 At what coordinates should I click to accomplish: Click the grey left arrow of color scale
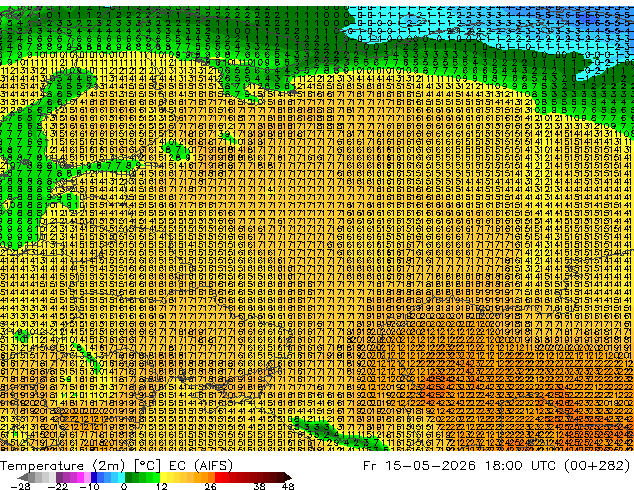(x=23, y=477)
